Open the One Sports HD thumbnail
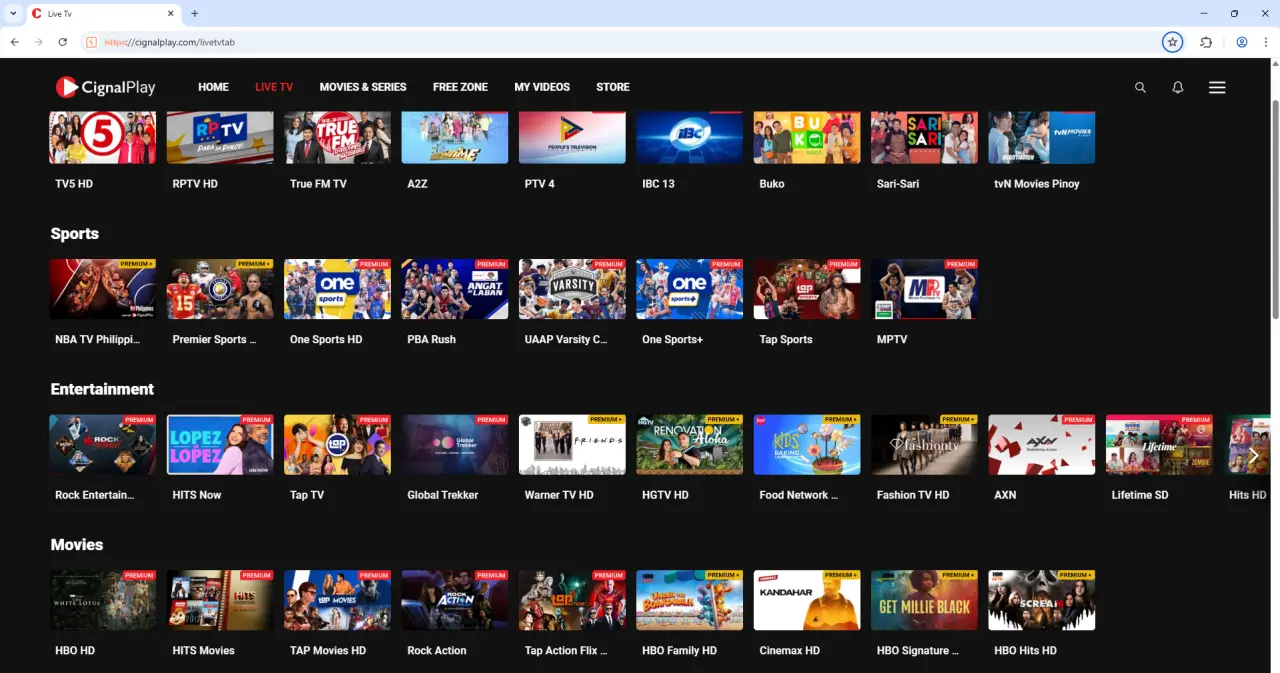 pos(337,289)
